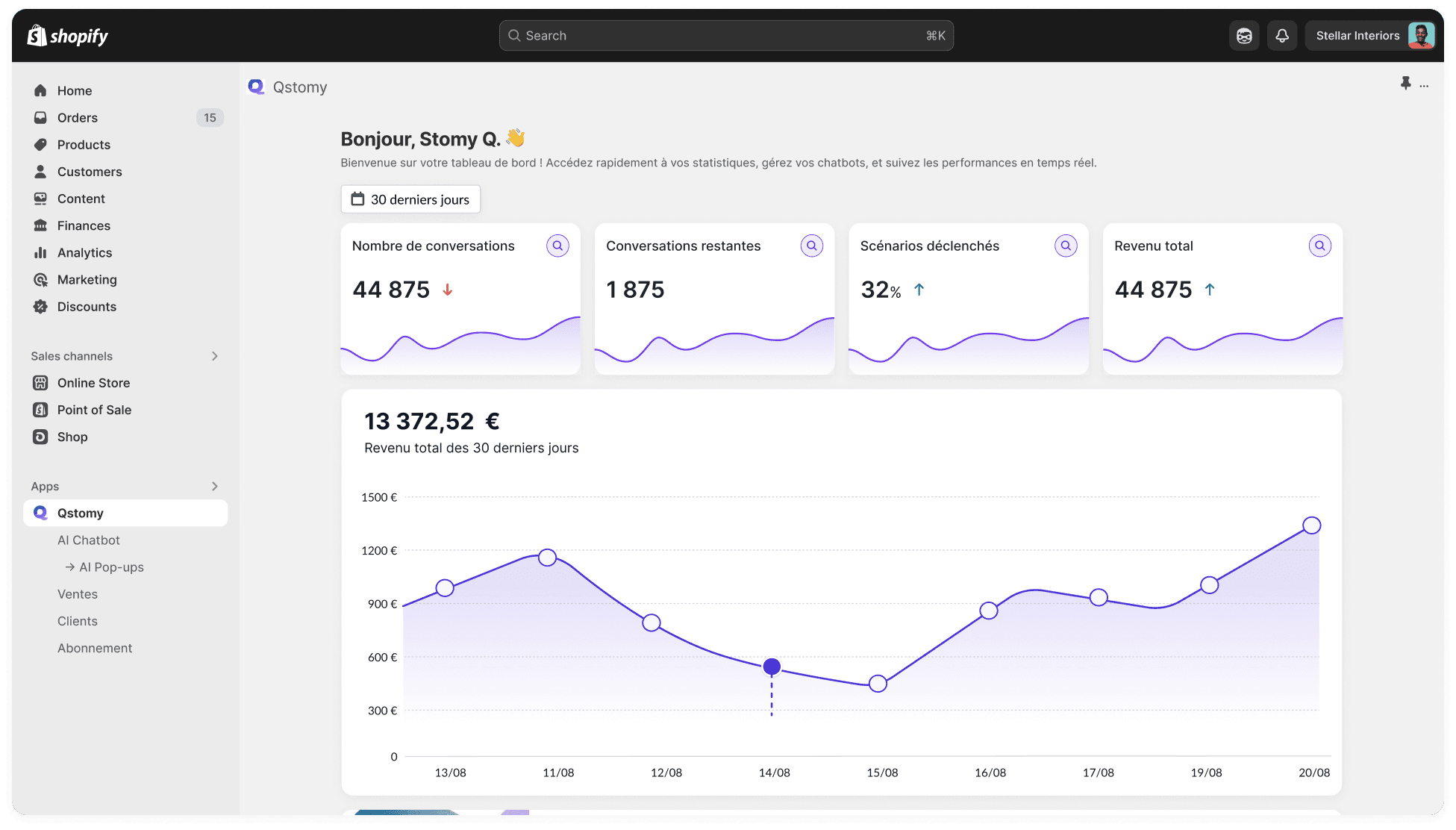The image size is (1456, 830).
Task: Open Analytics in the sidebar
Action: (x=84, y=253)
